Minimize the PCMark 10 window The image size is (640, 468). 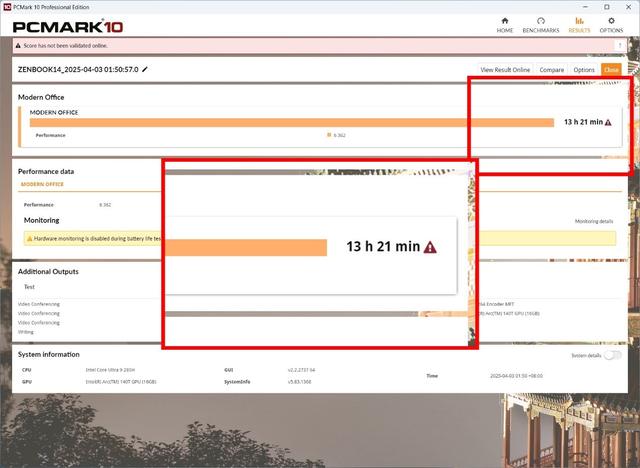tap(586, 7)
